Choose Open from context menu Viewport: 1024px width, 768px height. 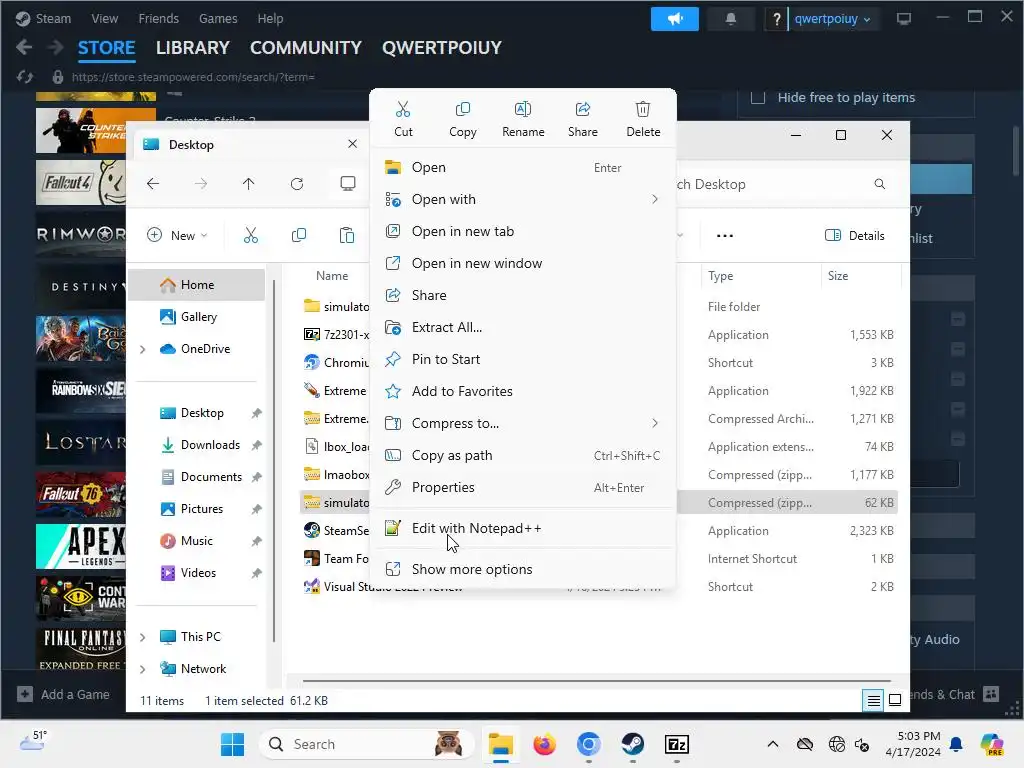point(522,167)
